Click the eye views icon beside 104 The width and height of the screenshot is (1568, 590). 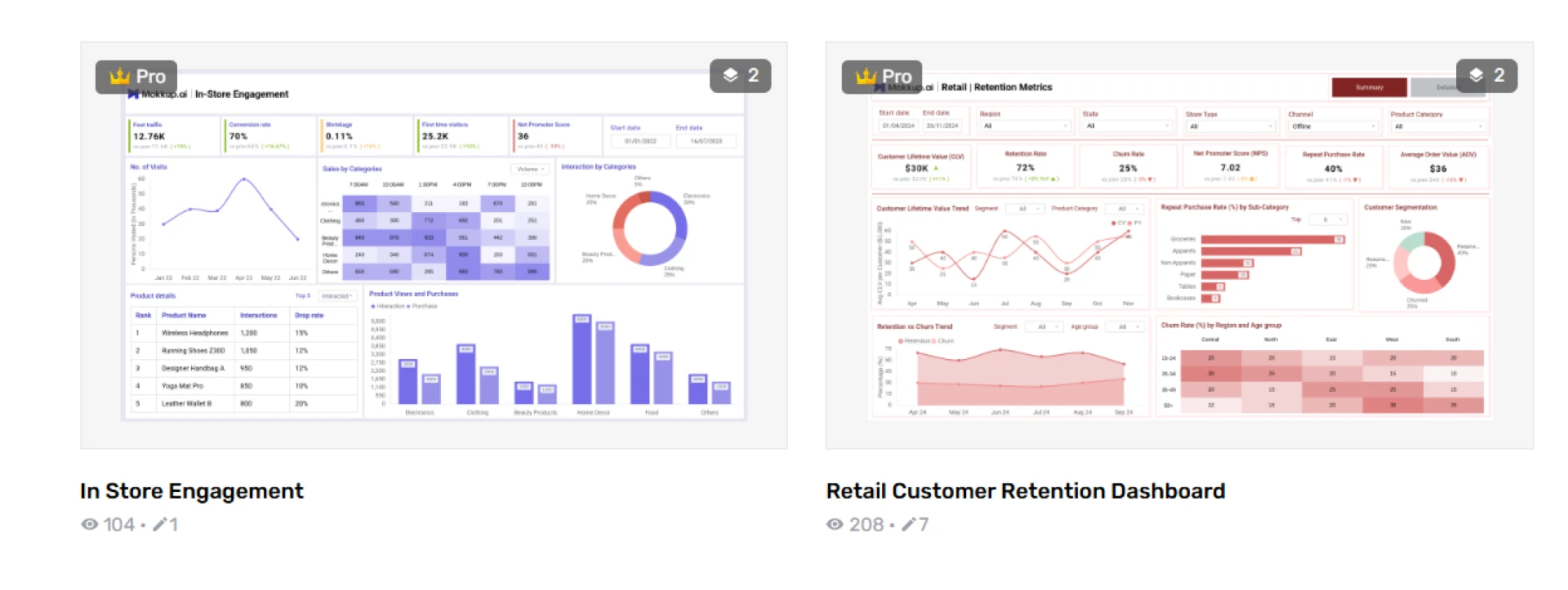pos(90,525)
